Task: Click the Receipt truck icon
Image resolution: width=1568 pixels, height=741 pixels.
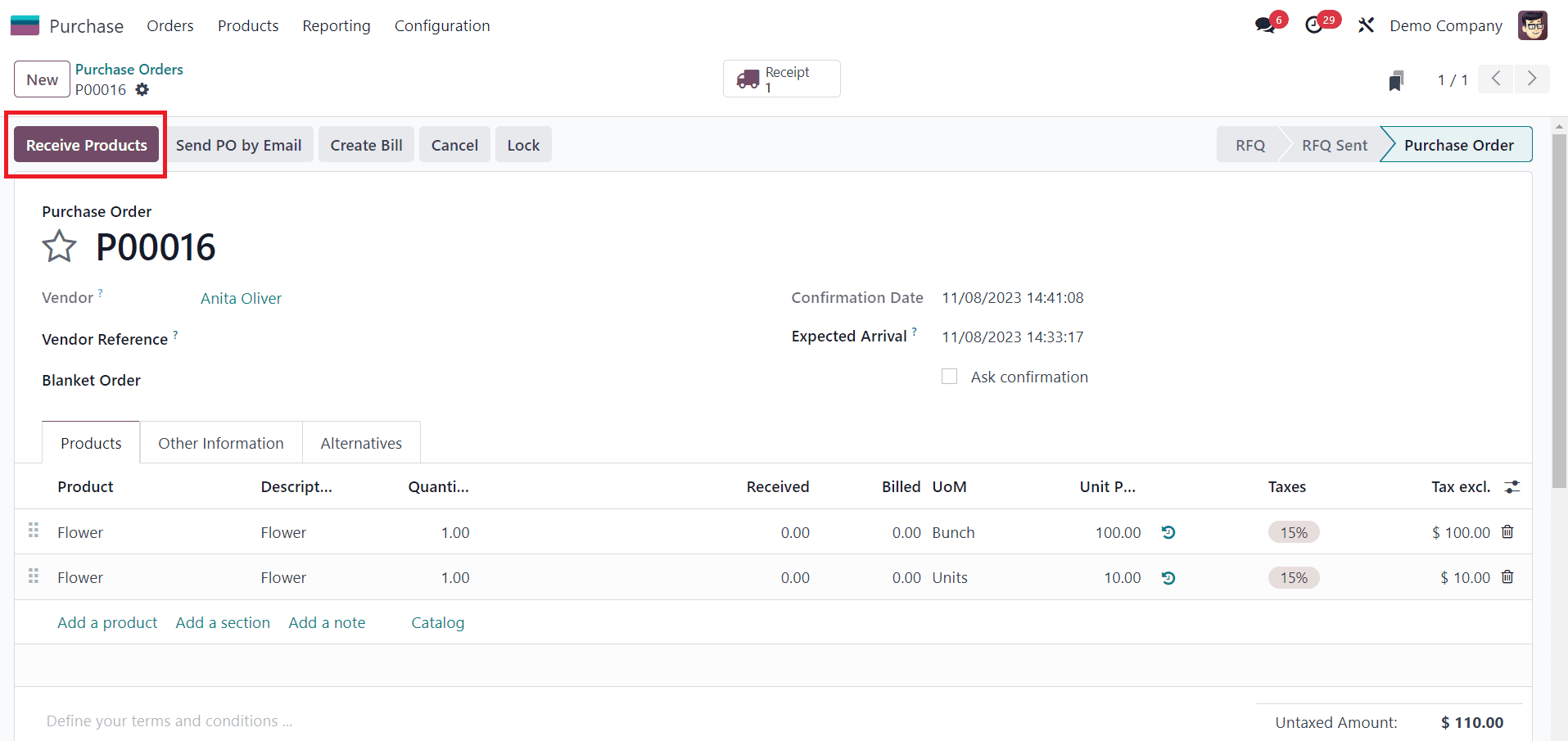Action: tap(748, 79)
